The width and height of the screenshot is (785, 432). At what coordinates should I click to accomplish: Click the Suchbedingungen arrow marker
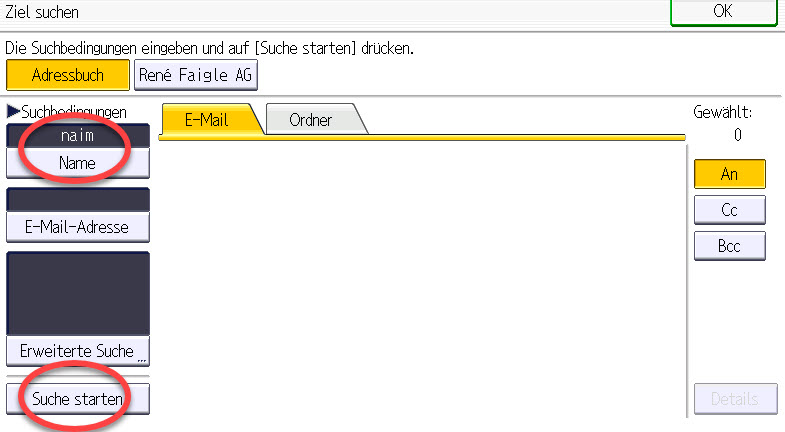14,111
